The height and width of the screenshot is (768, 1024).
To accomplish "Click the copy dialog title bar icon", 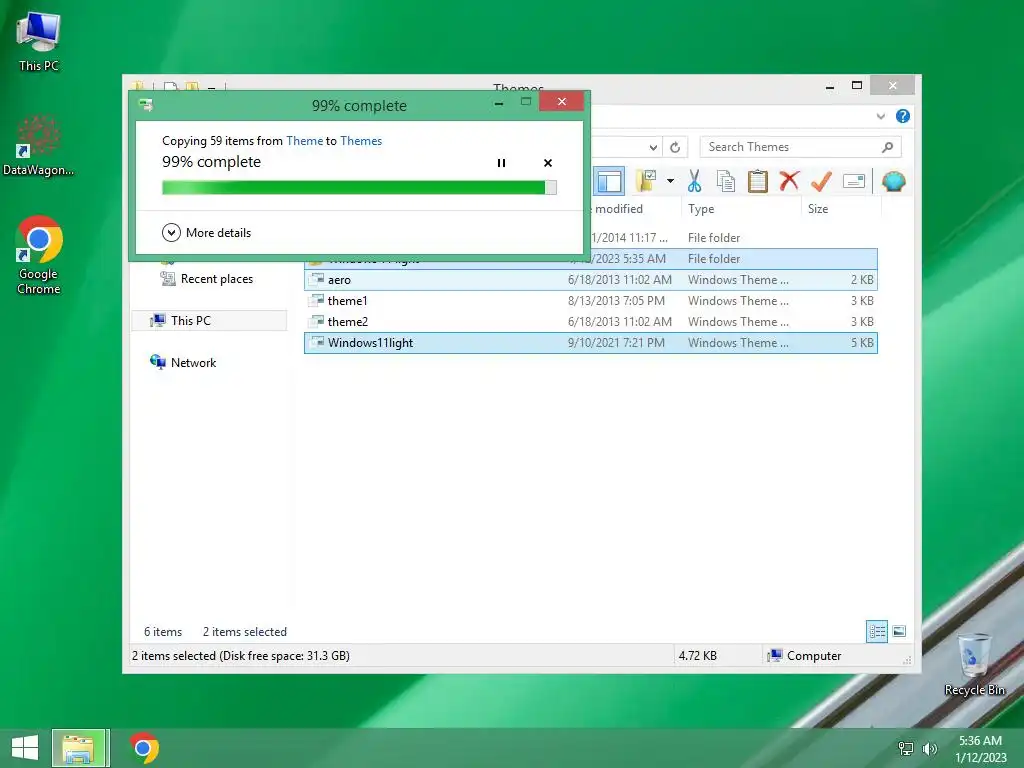I will 146,104.
